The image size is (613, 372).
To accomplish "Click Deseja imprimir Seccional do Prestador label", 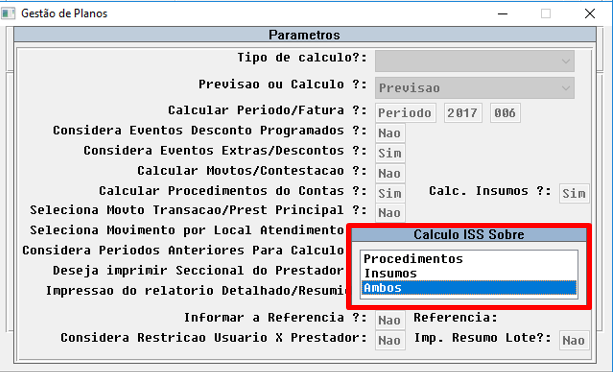I will click(x=198, y=270).
